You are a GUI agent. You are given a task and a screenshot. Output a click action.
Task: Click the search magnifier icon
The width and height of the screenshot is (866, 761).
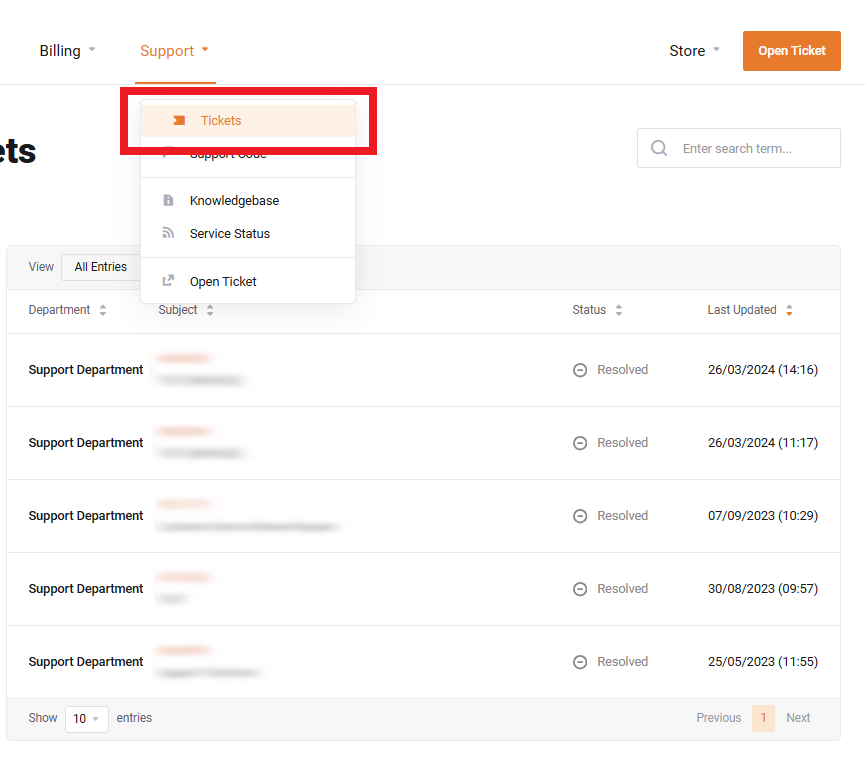(x=659, y=149)
